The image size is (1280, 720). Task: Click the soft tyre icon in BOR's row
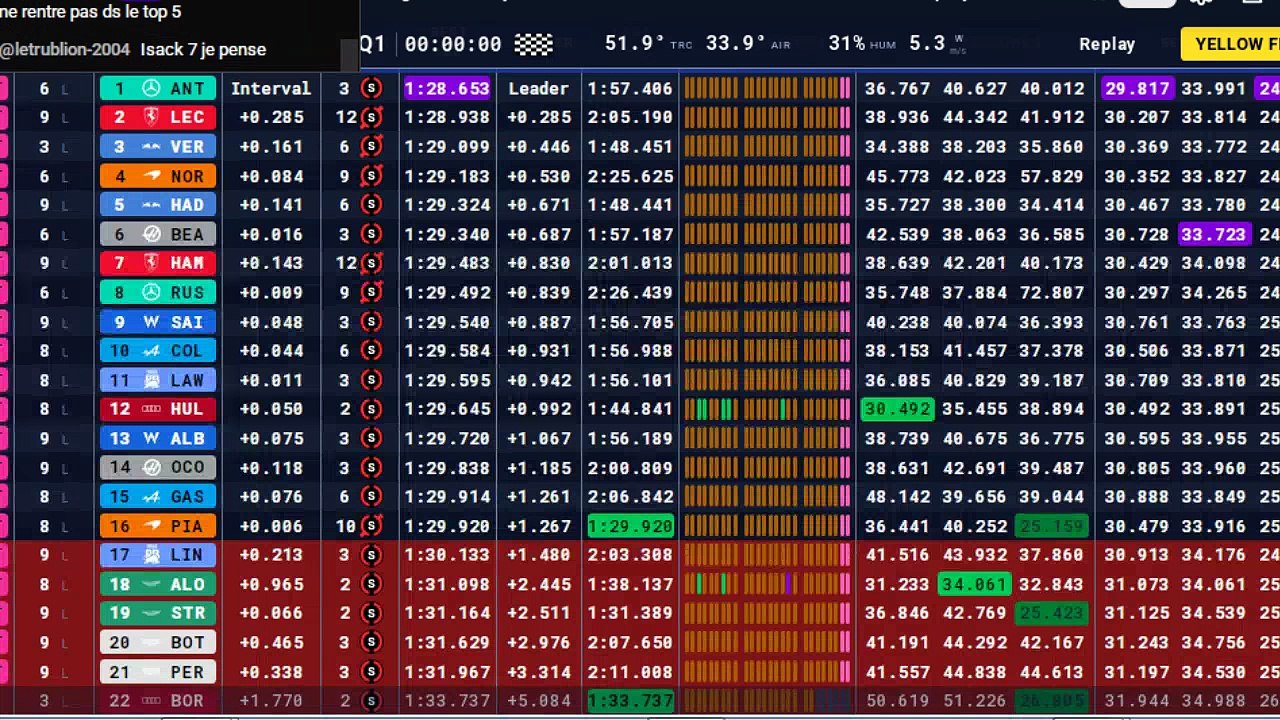coord(372,702)
